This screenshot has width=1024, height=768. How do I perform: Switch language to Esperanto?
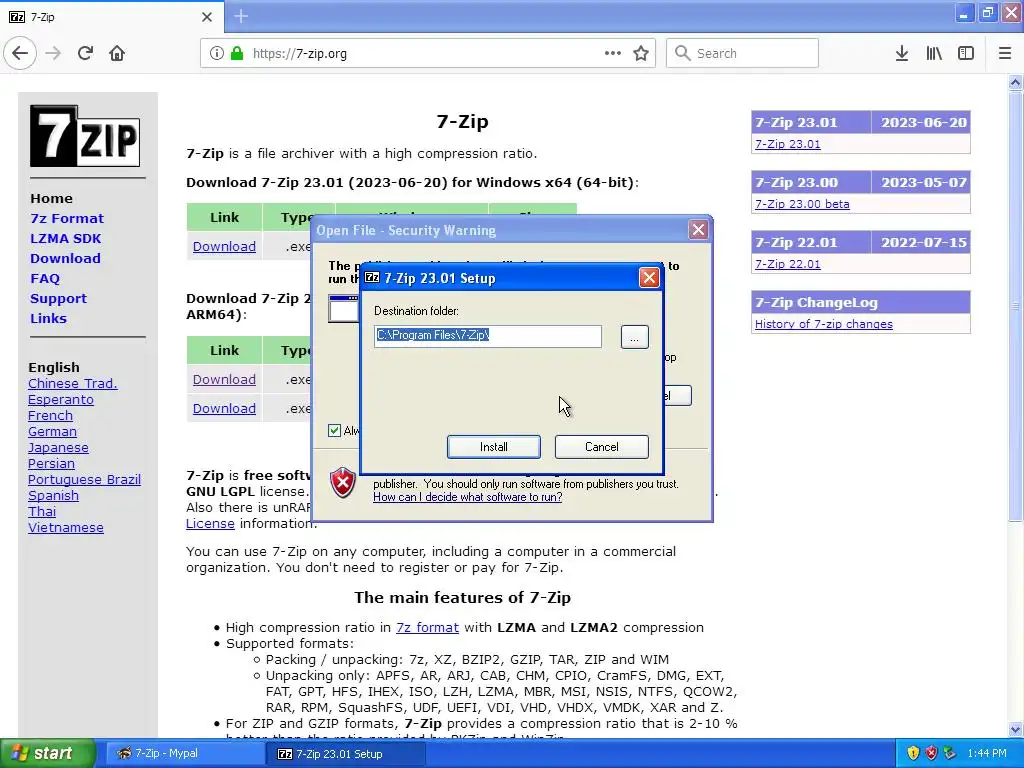(x=61, y=400)
